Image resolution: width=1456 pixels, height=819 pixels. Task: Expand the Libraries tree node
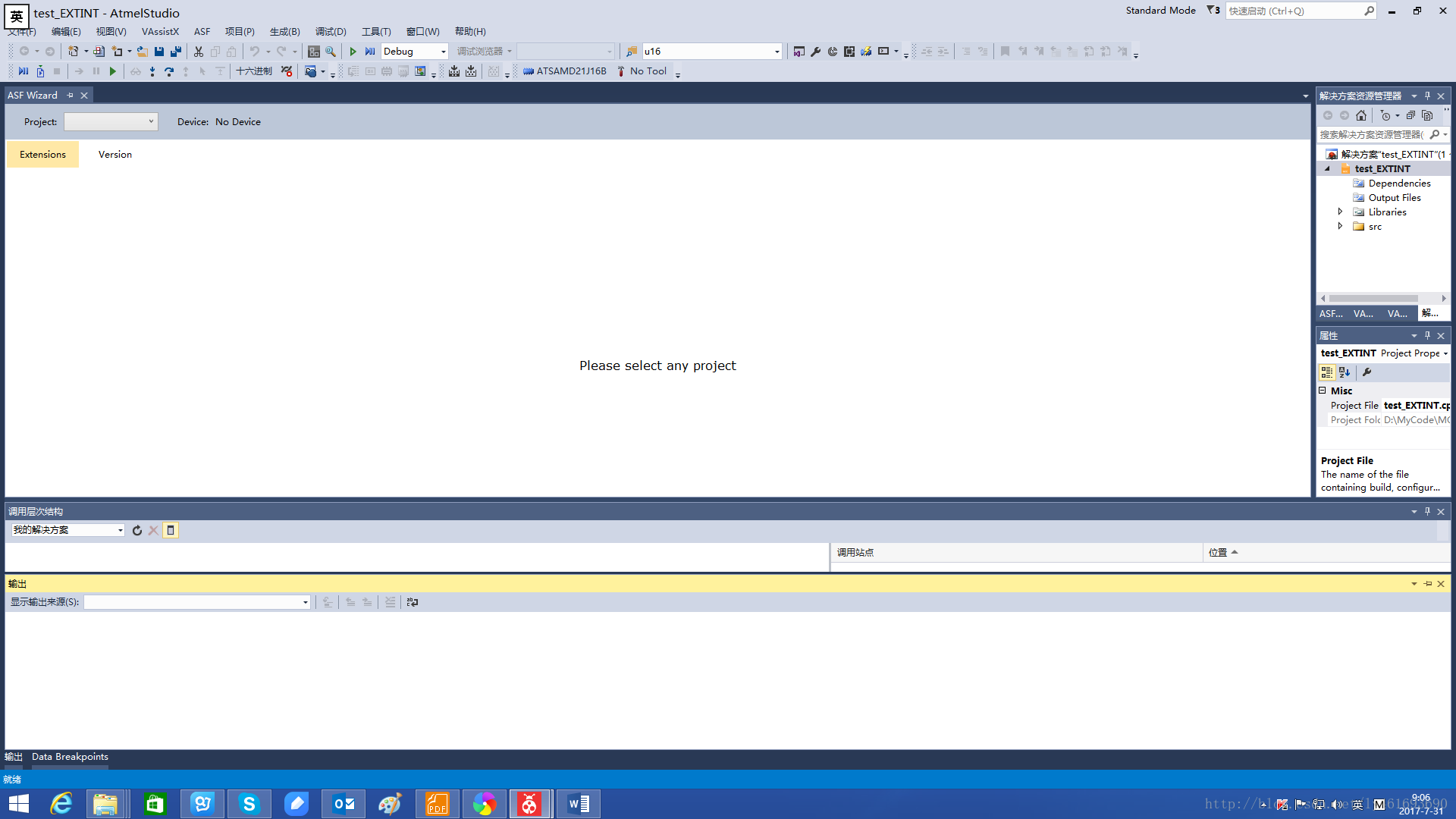click(x=1340, y=212)
